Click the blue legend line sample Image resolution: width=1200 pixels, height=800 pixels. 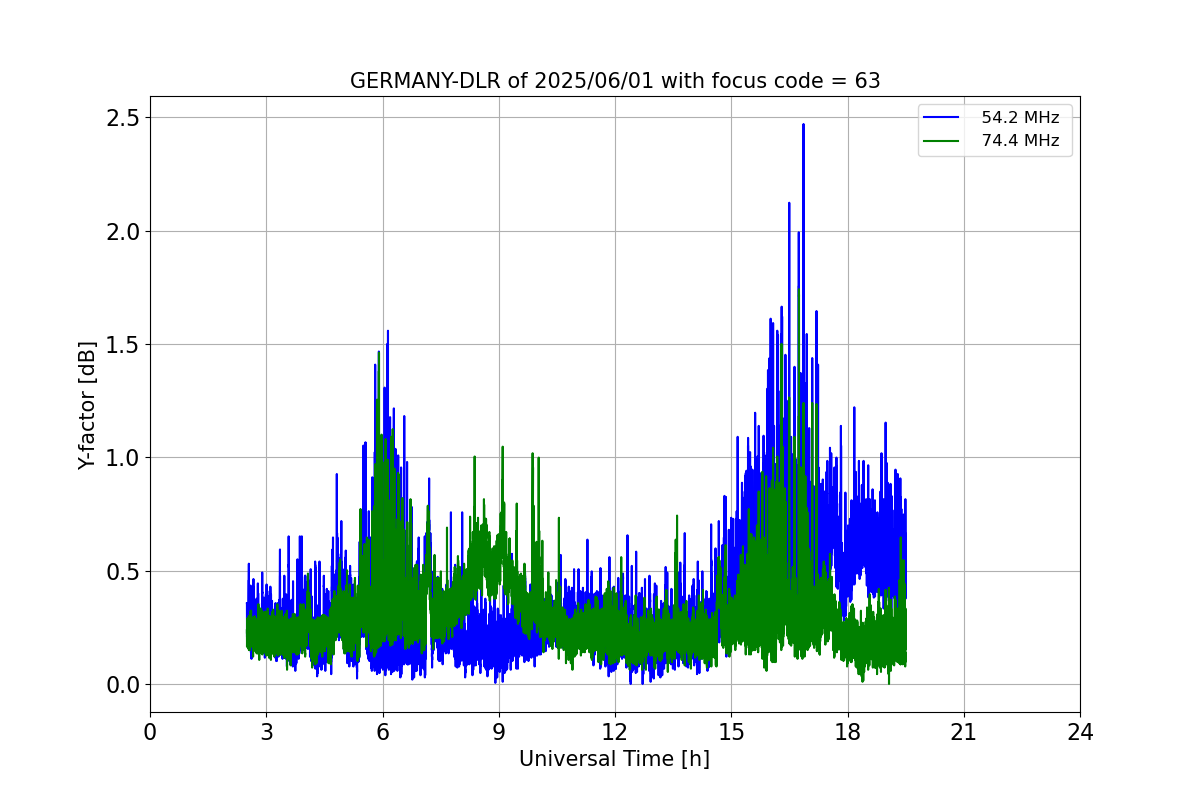942,118
